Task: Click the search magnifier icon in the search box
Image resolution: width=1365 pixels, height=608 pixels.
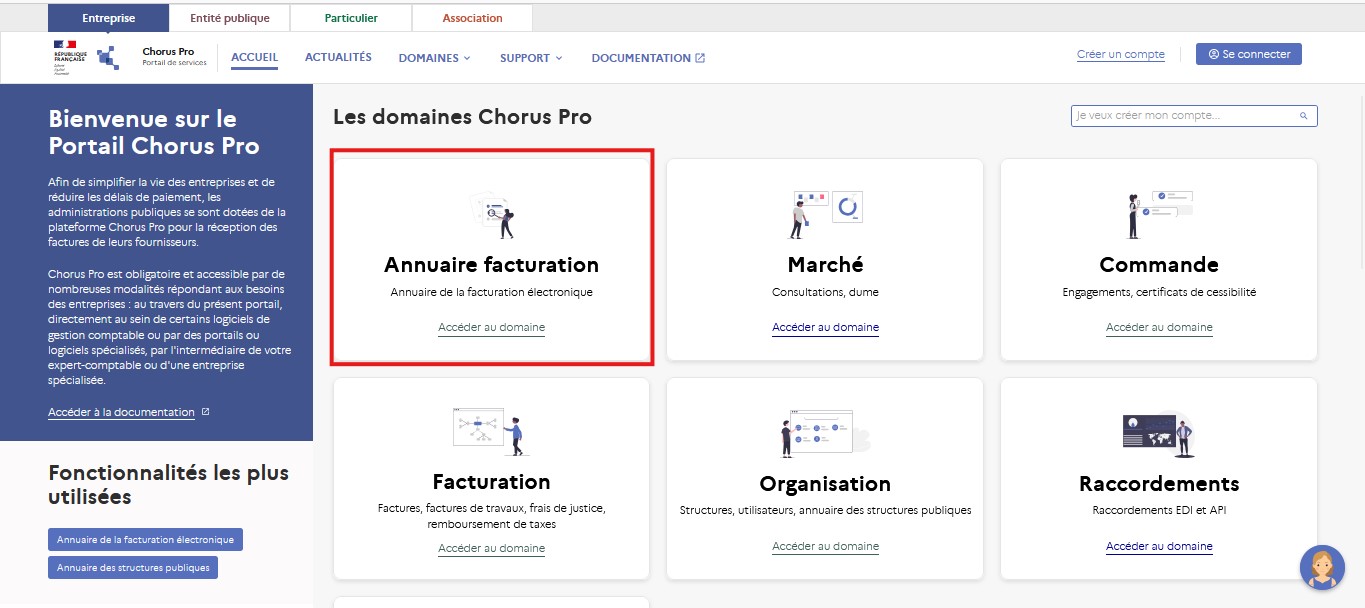Action: (x=1304, y=116)
